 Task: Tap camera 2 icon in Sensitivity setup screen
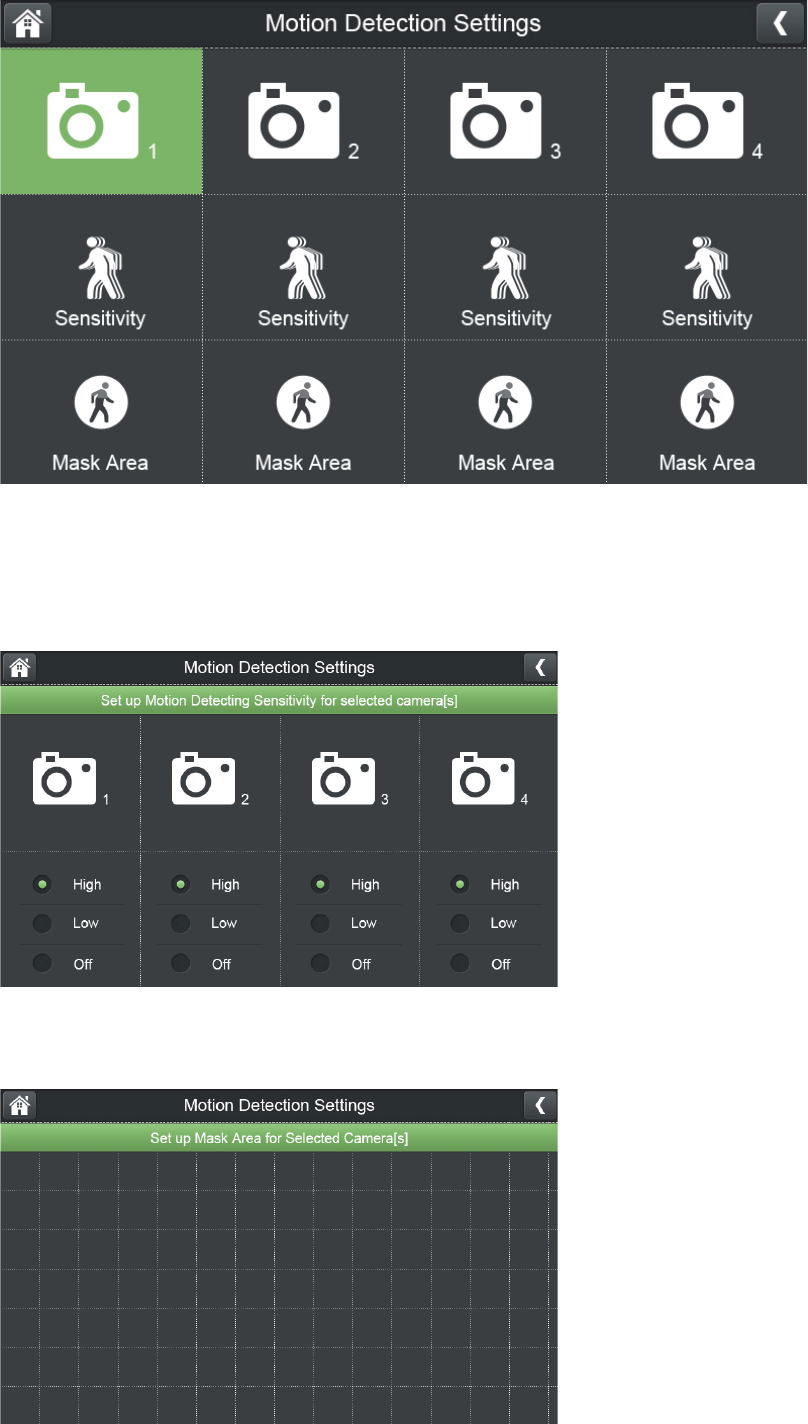point(205,779)
